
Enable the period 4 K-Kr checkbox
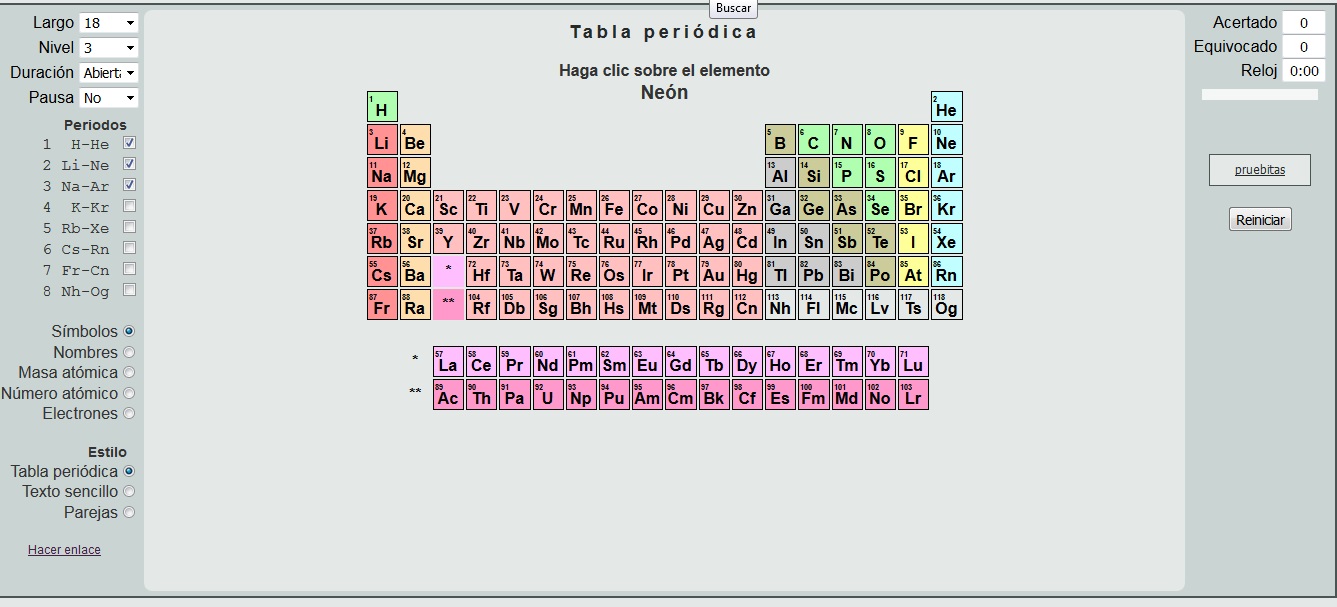tap(128, 206)
